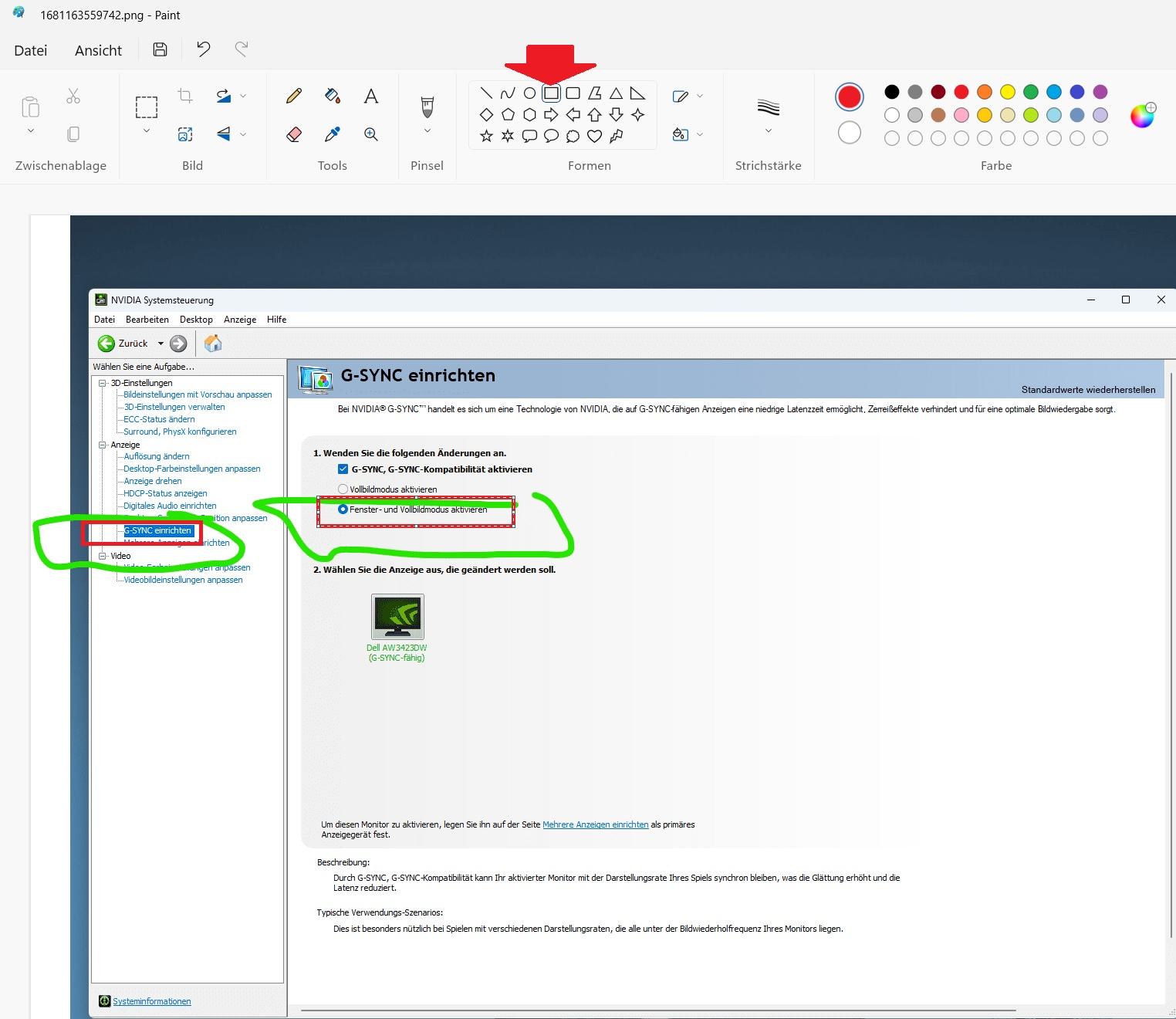Open the brush types chevron

[x=427, y=131]
